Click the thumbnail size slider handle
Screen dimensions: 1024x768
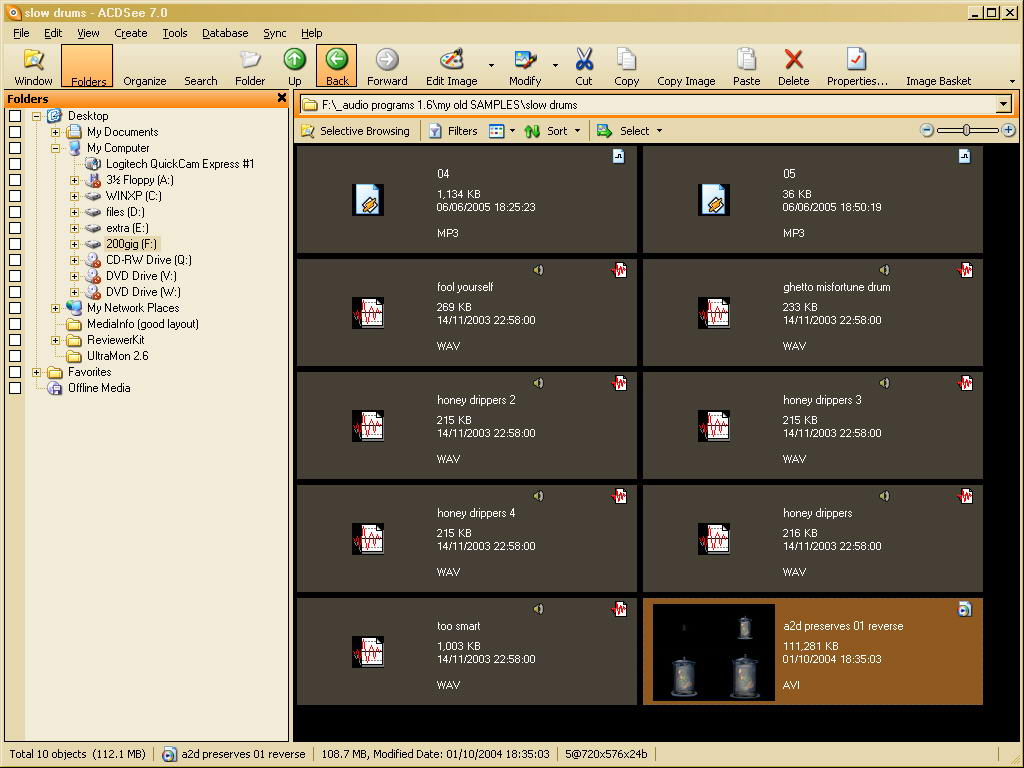click(966, 130)
